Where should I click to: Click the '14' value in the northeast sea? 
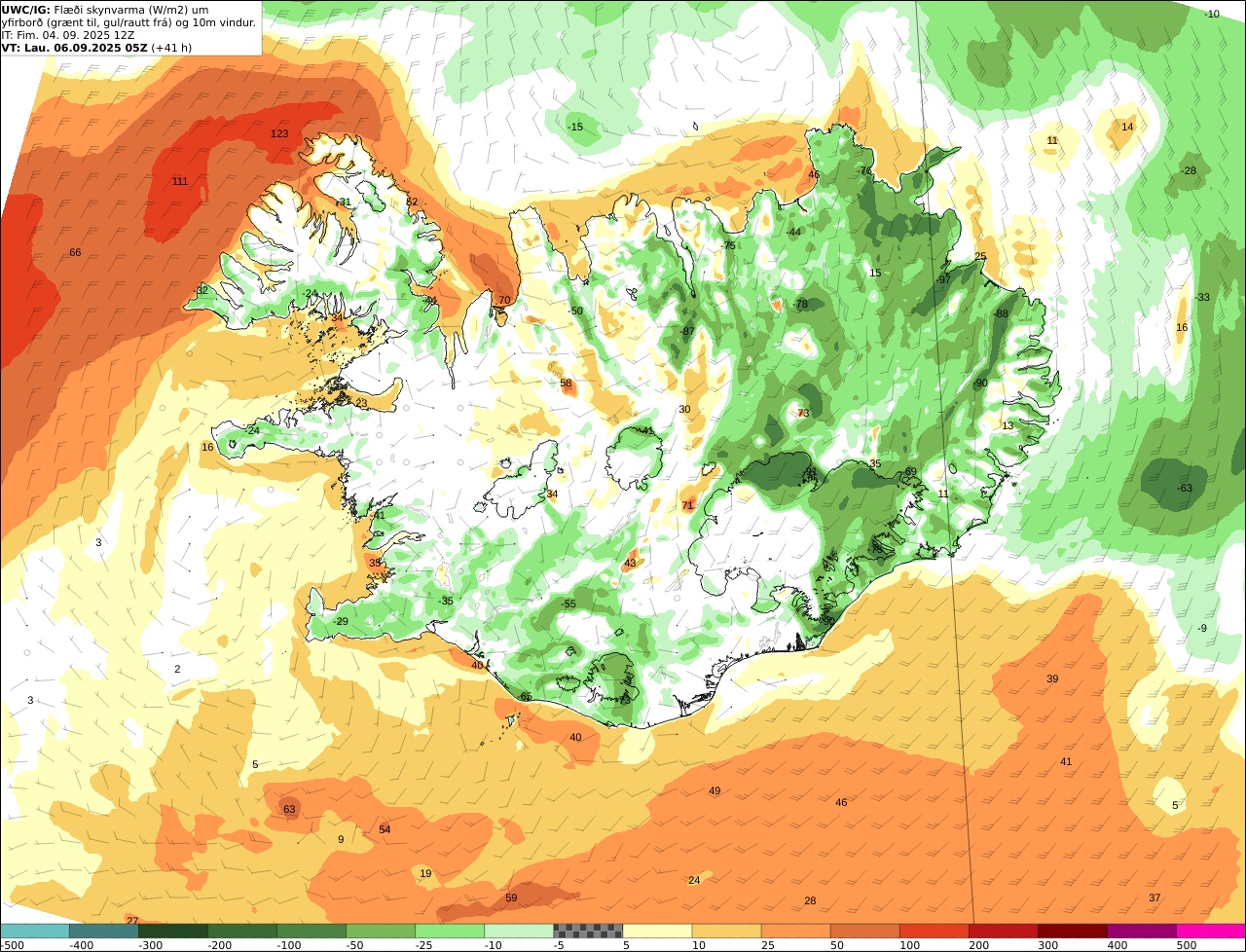[x=1127, y=127]
